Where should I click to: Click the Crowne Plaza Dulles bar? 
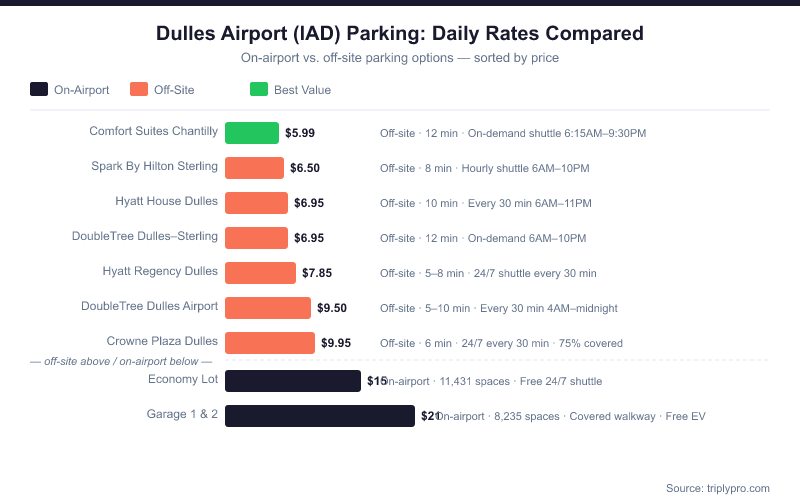pos(270,343)
